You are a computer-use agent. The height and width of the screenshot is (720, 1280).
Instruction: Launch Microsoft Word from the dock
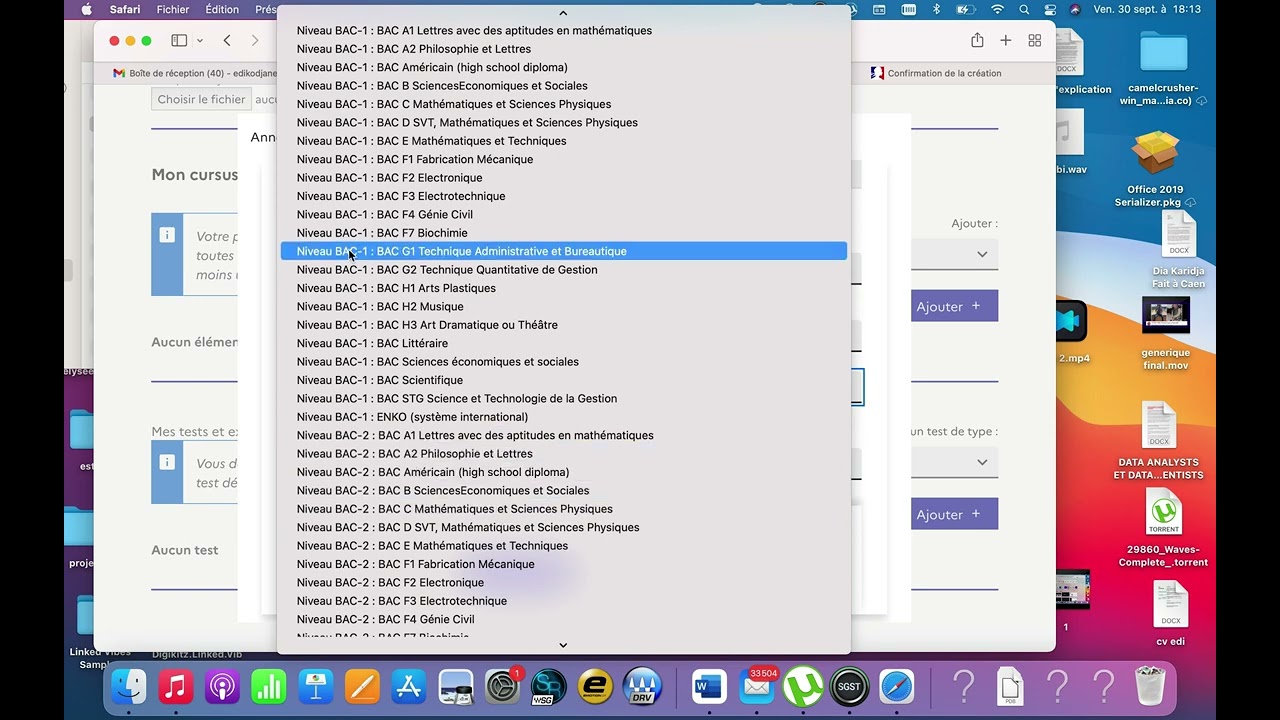[x=708, y=687]
